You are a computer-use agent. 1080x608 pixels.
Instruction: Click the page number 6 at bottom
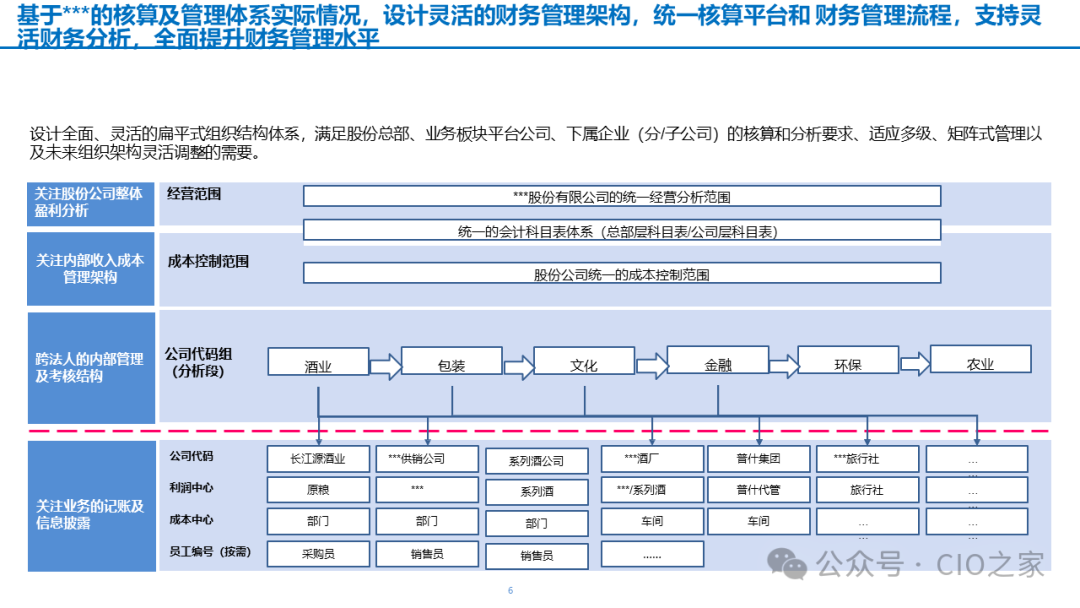point(510,591)
